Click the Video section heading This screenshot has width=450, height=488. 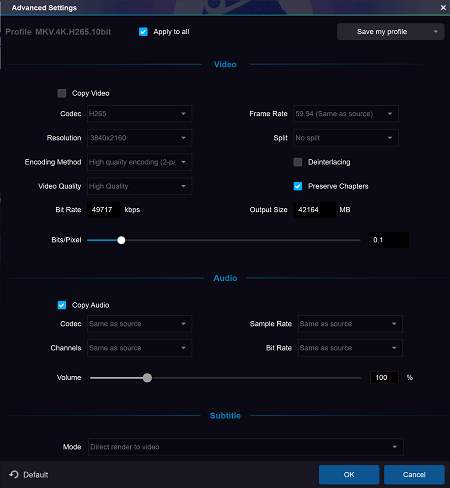tap(225, 64)
